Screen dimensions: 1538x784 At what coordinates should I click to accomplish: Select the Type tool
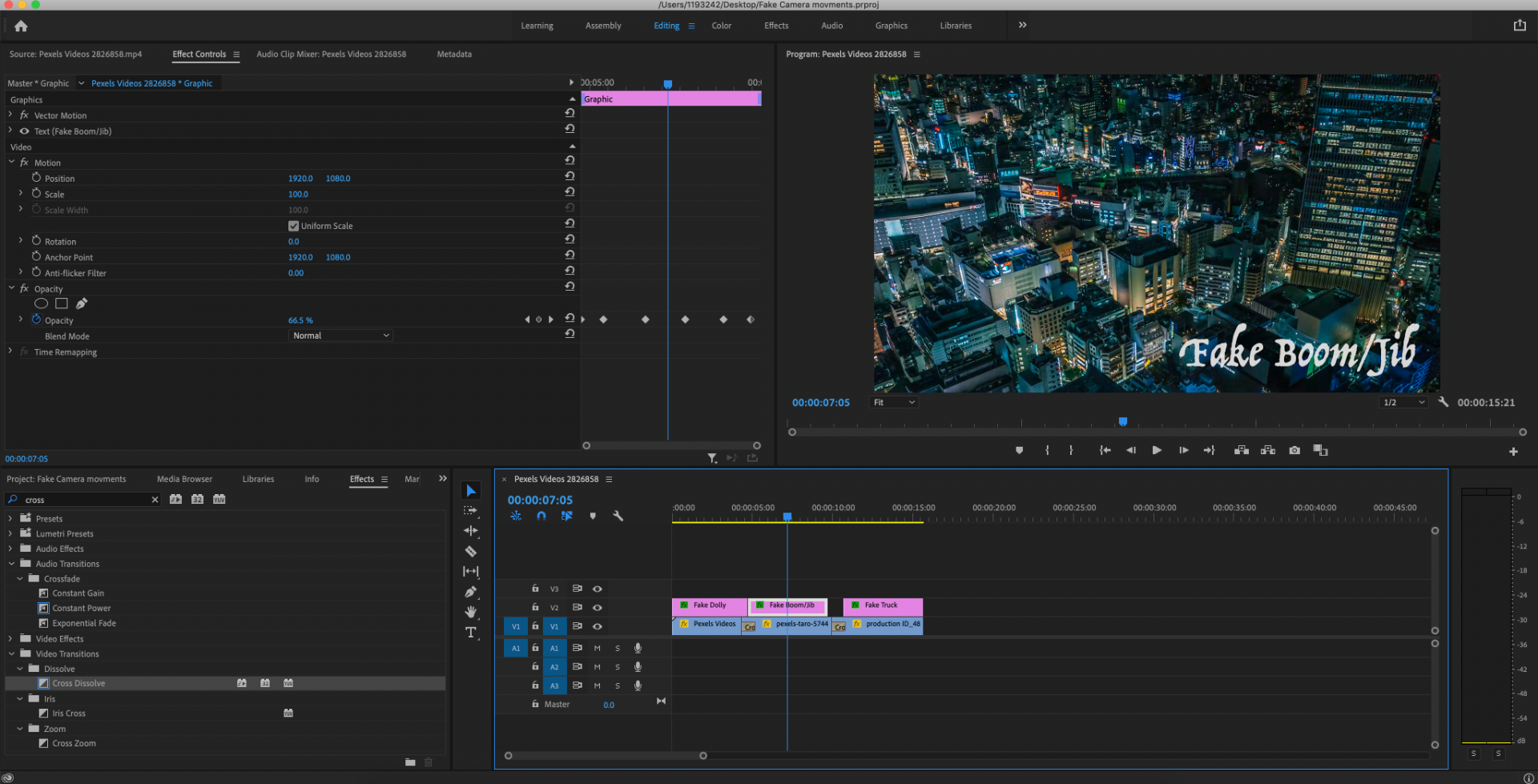[471, 633]
